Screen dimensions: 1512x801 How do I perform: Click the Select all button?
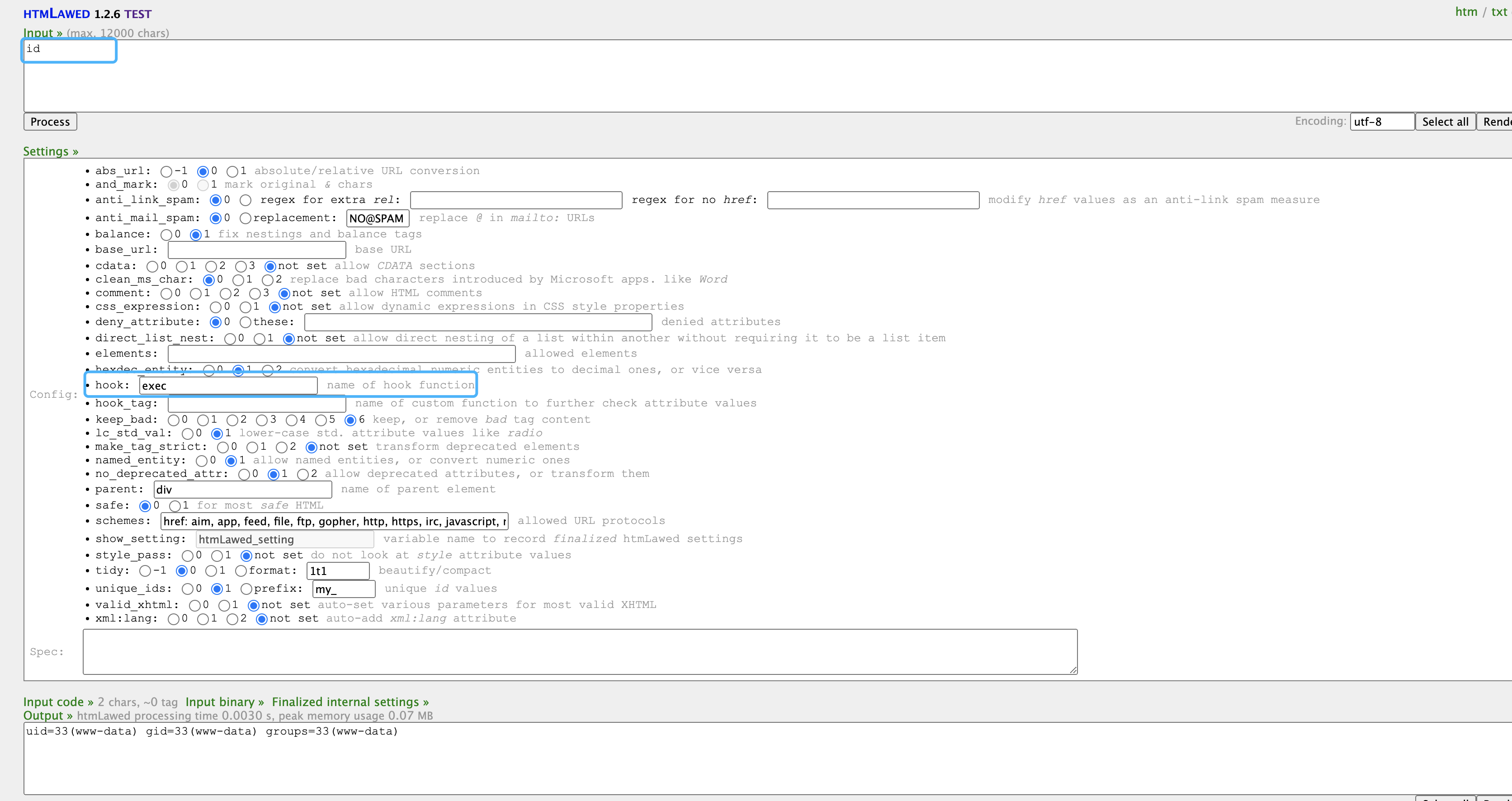(1445, 122)
